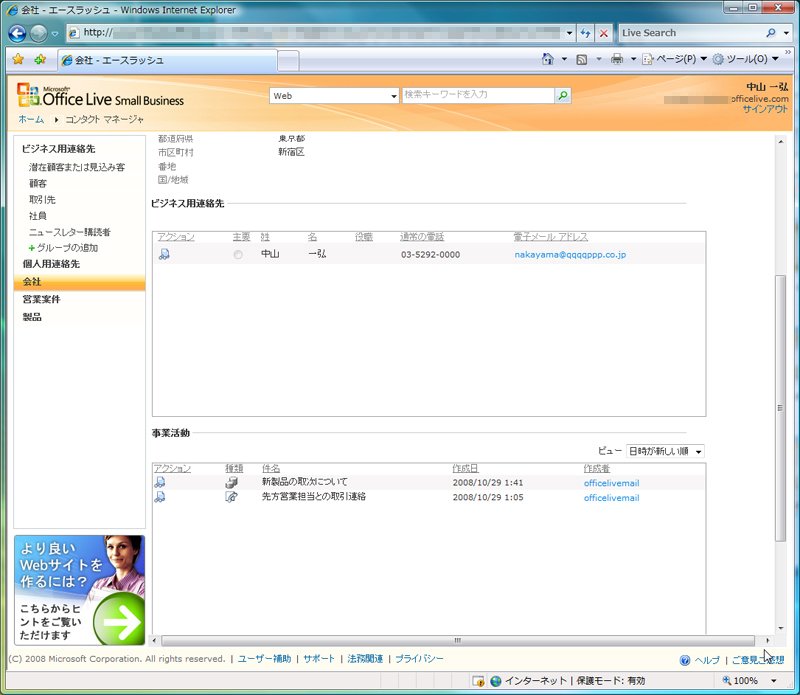The image size is (800, 695).
Task: Click the Add to Favorites icon
Action: (x=40, y=60)
